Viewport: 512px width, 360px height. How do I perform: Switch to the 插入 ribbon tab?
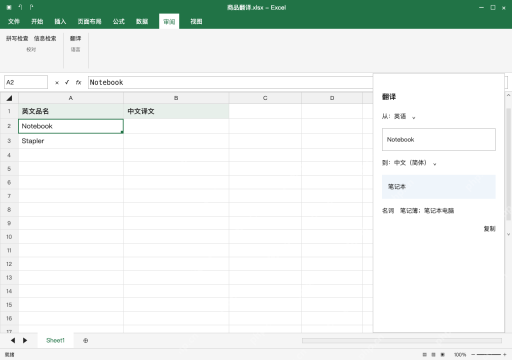coord(60,22)
